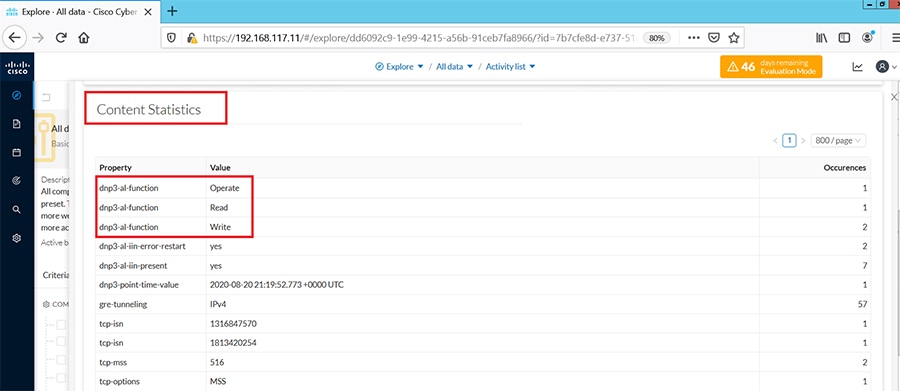This screenshot has height=391, width=900.
Task: Open the system statistics chart icon
Action: (858, 67)
